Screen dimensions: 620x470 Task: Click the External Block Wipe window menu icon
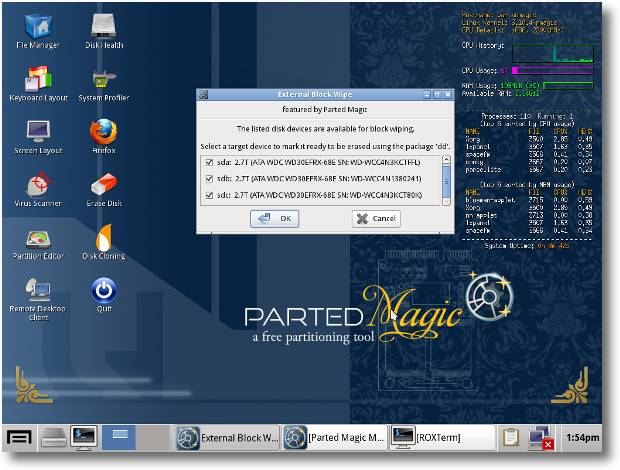click(x=204, y=94)
